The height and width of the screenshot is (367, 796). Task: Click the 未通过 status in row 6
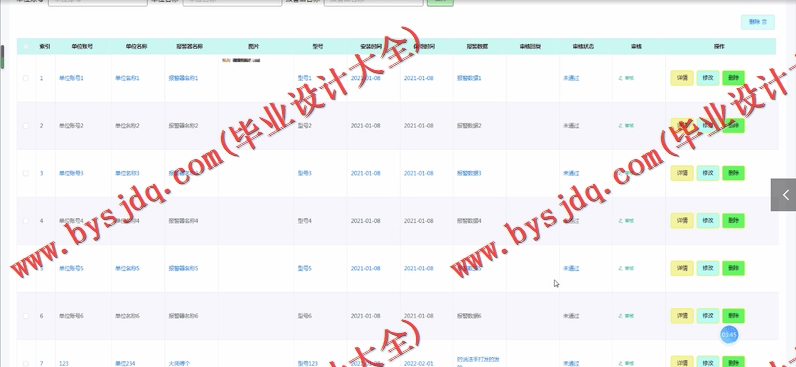coord(571,316)
